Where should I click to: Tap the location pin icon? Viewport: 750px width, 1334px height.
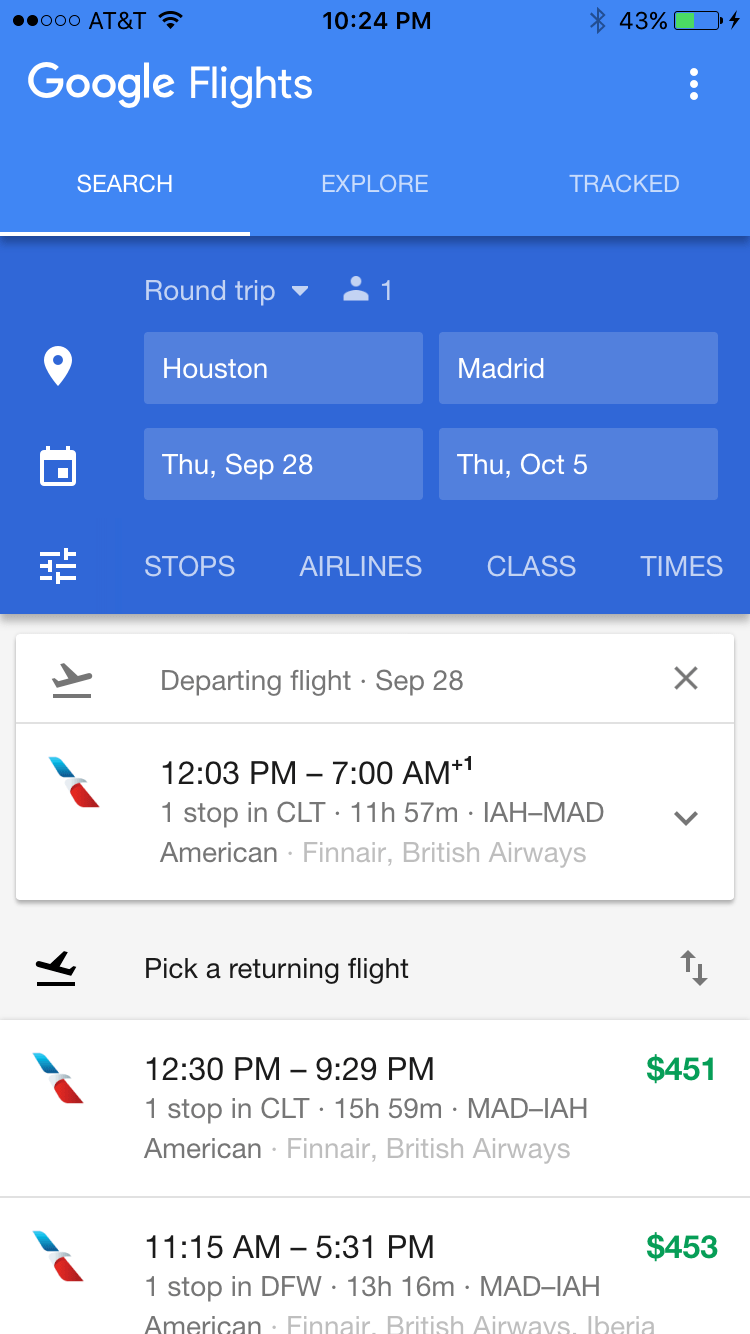pyautogui.click(x=58, y=367)
